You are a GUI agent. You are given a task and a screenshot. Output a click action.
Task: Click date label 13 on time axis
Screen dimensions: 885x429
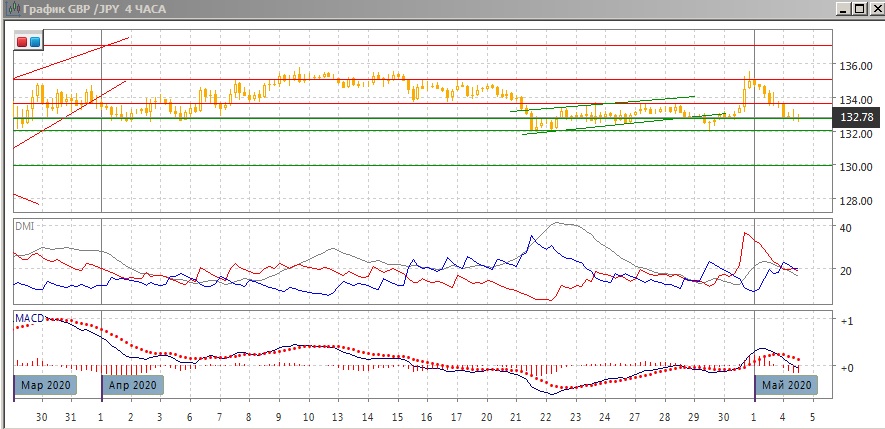tap(338, 417)
